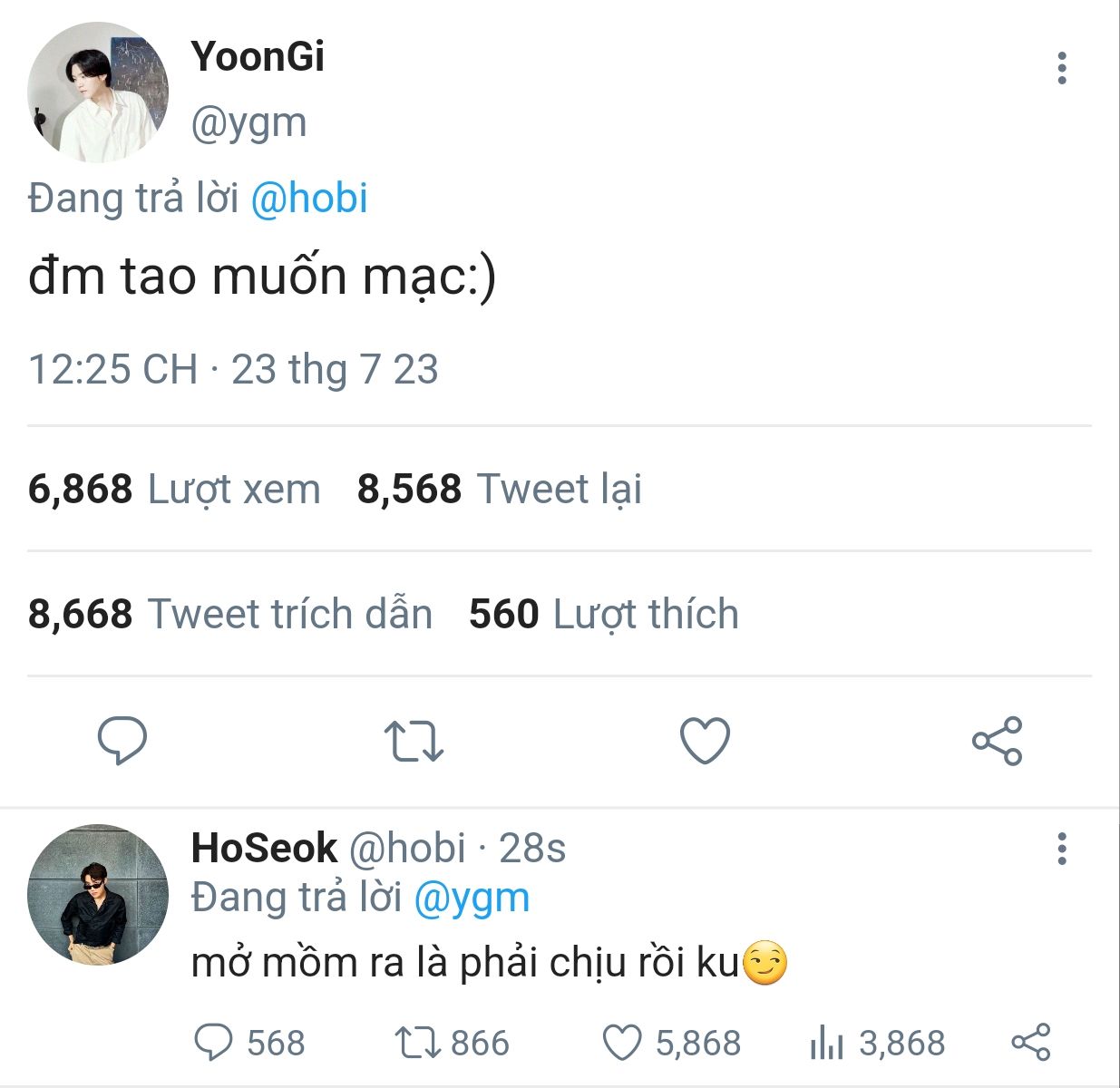1120x1088 pixels.
Task: Open HoSeok's profile avatar
Action: tap(98, 894)
